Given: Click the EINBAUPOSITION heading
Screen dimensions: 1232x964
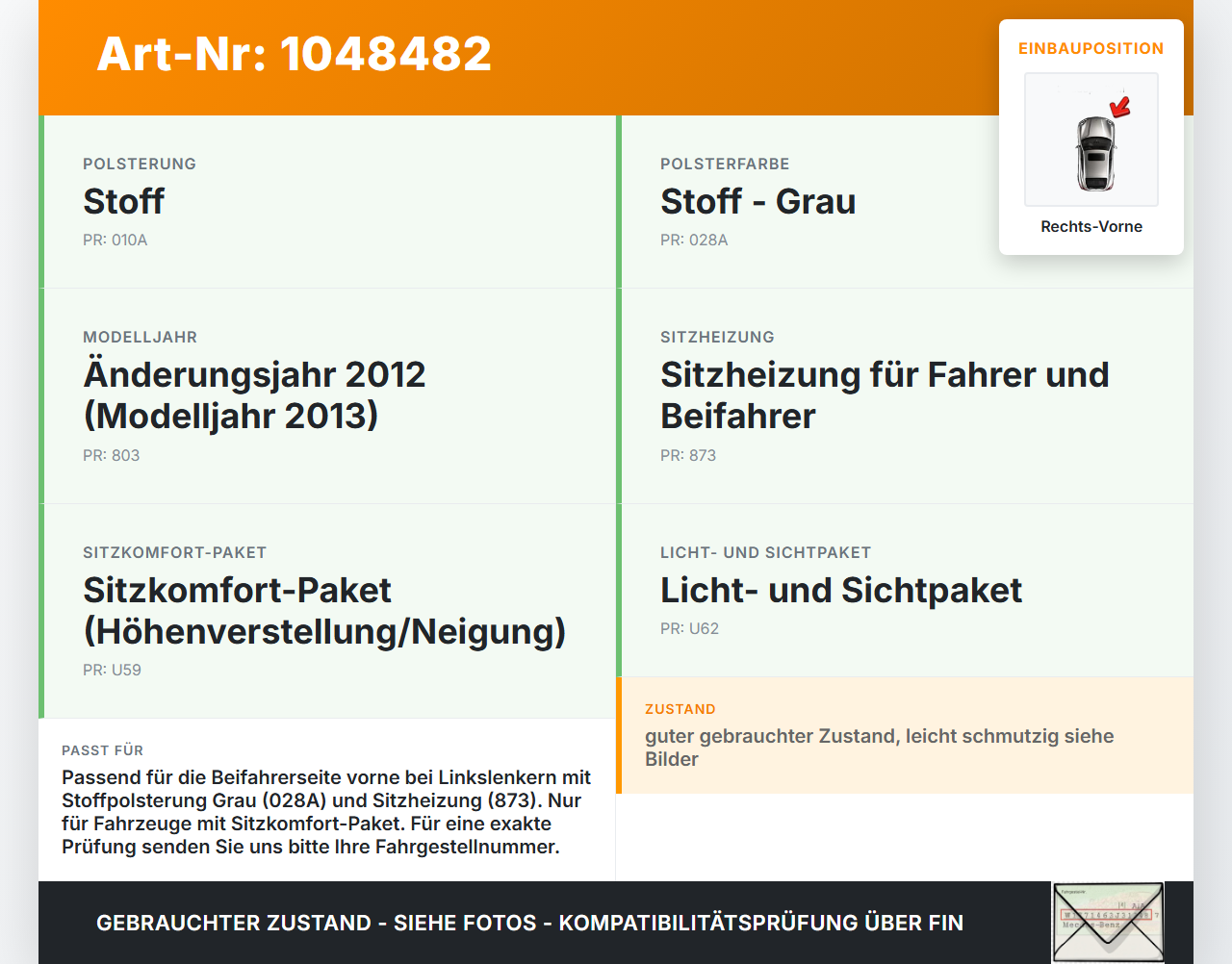Looking at the screenshot, I should click(1091, 48).
